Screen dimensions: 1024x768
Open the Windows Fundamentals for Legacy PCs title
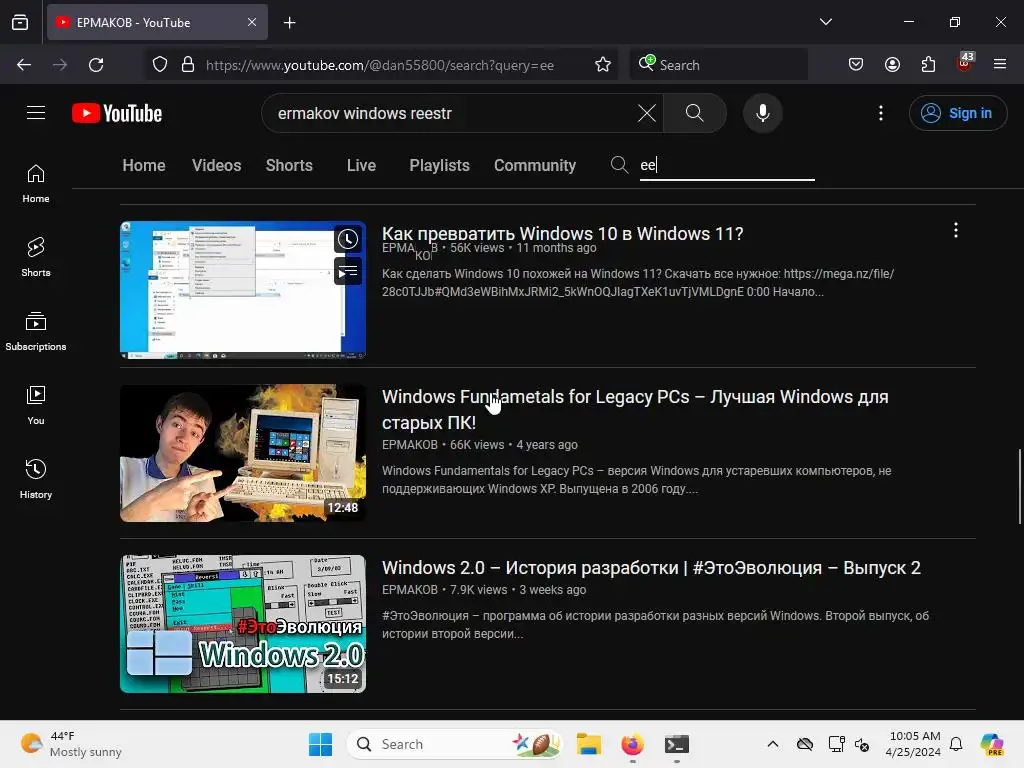635,409
